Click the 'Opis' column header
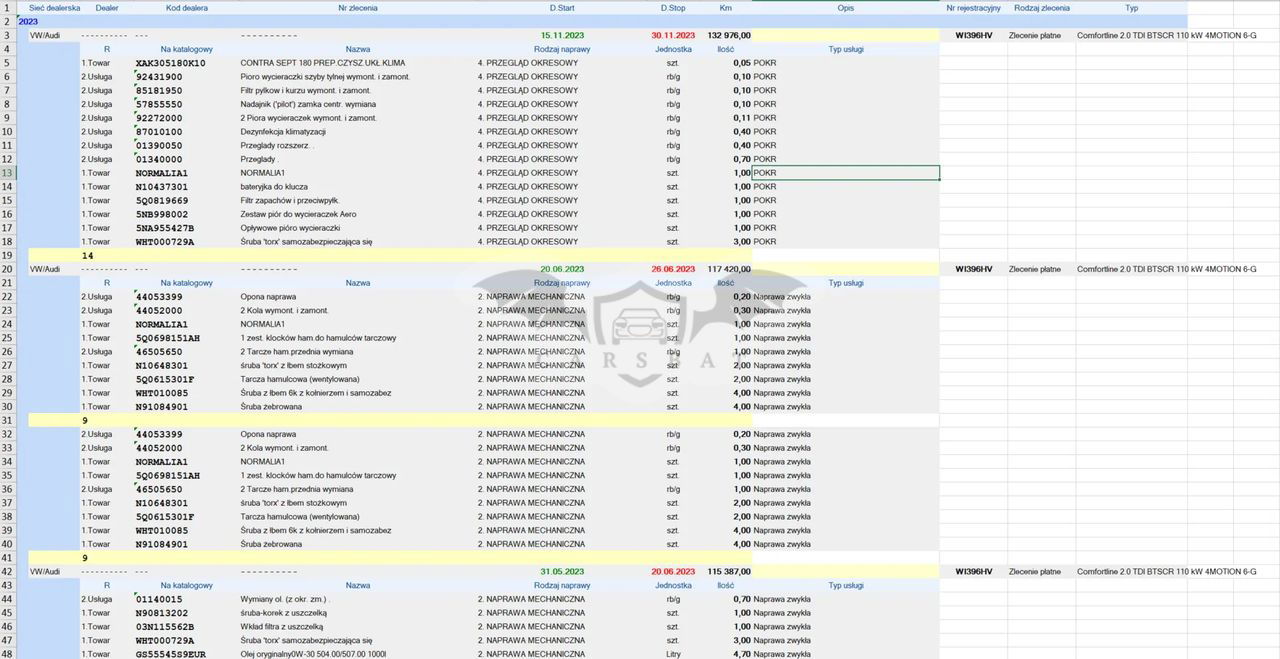The image size is (1280, 659). pos(845,8)
